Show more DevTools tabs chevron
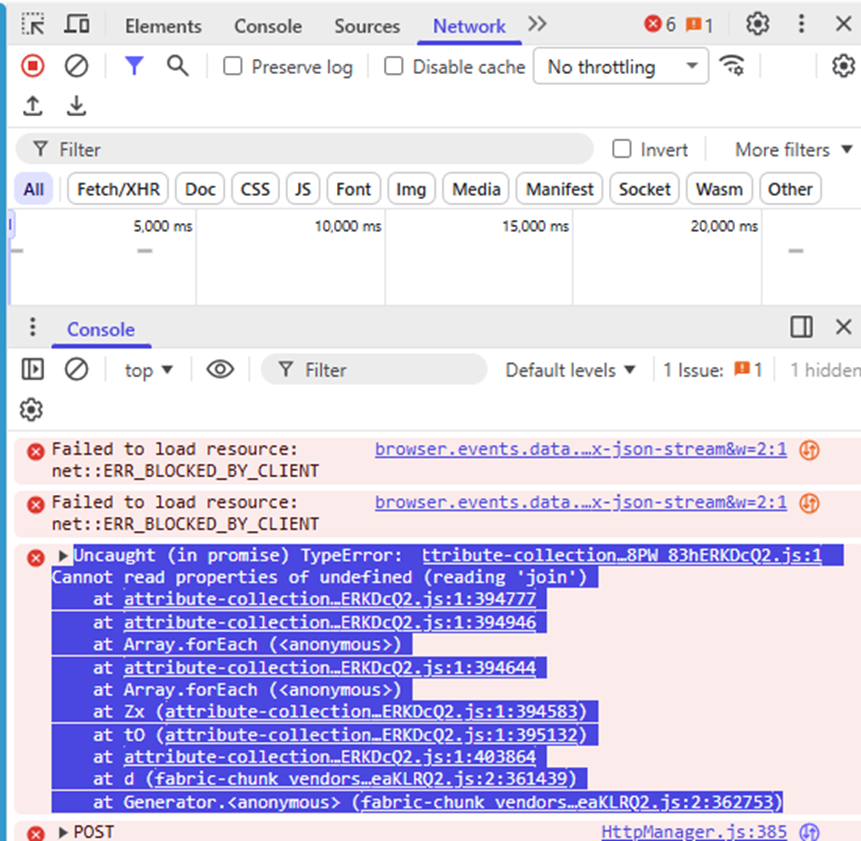 point(537,24)
